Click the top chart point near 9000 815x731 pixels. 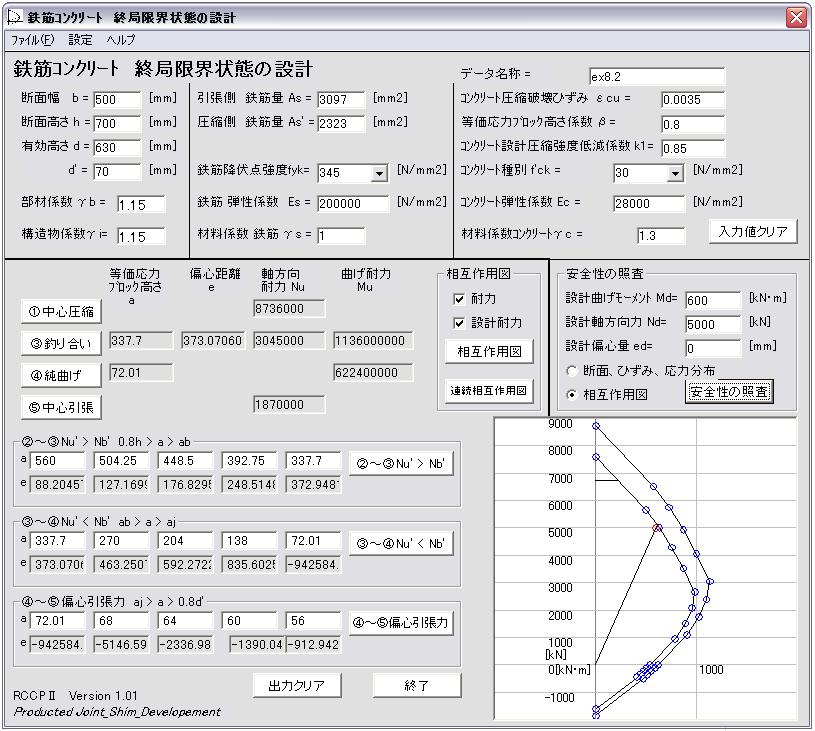coord(596,426)
